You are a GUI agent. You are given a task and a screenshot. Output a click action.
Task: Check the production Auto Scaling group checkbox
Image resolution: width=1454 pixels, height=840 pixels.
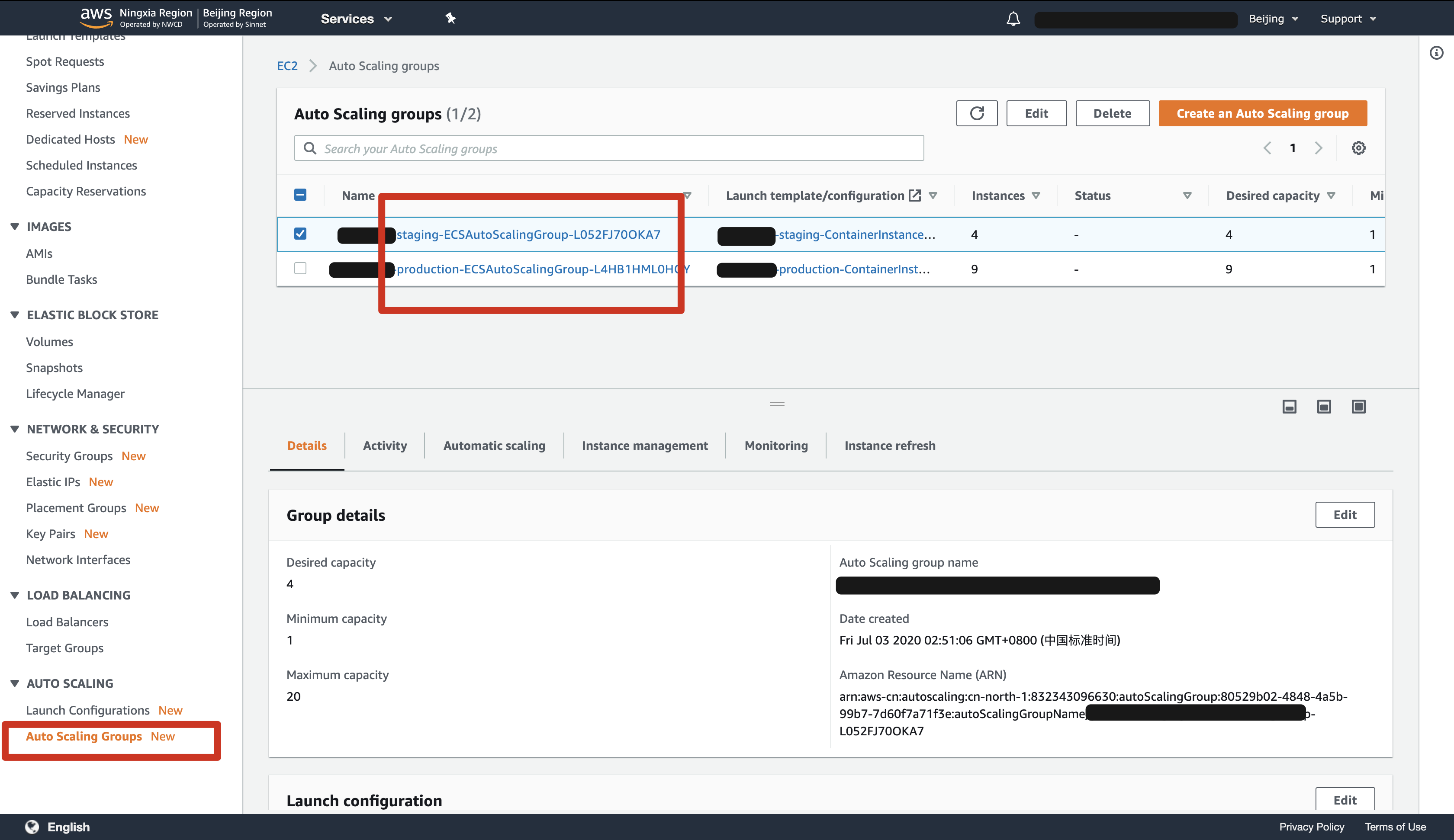300,268
